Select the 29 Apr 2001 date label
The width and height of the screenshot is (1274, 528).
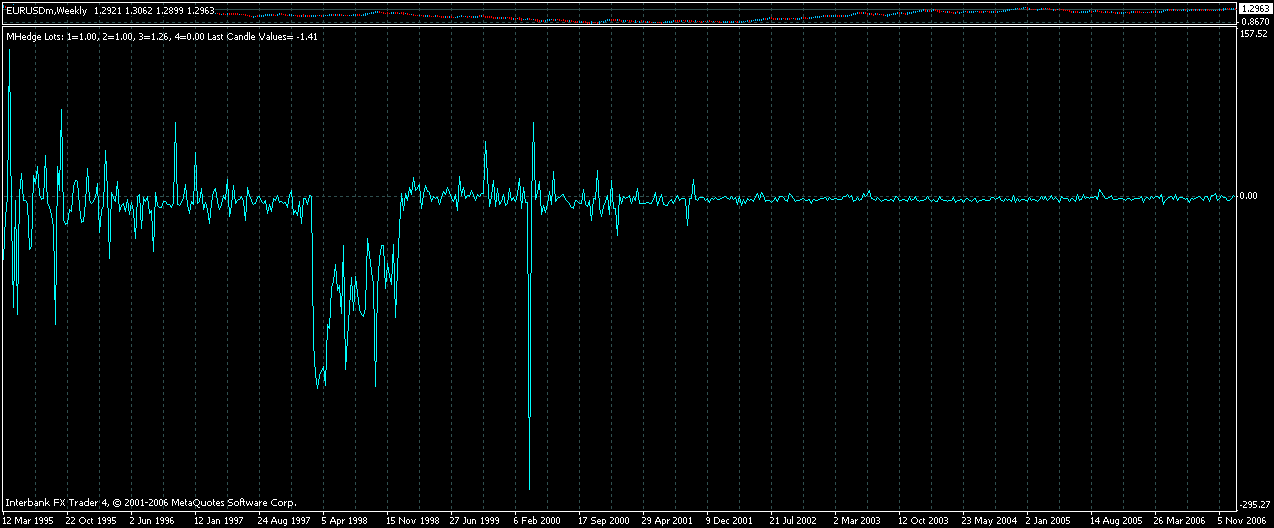point(667,520)
